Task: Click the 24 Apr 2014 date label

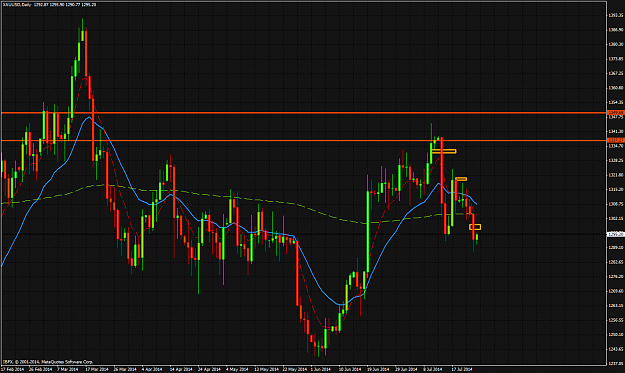Action: point(210,369)
